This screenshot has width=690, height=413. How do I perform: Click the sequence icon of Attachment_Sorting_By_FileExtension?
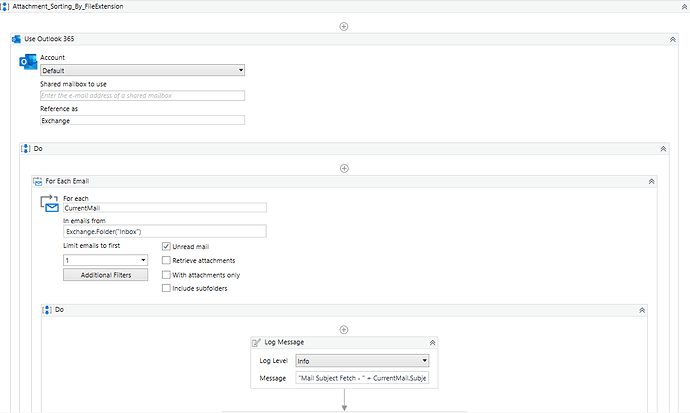[4, 7]
